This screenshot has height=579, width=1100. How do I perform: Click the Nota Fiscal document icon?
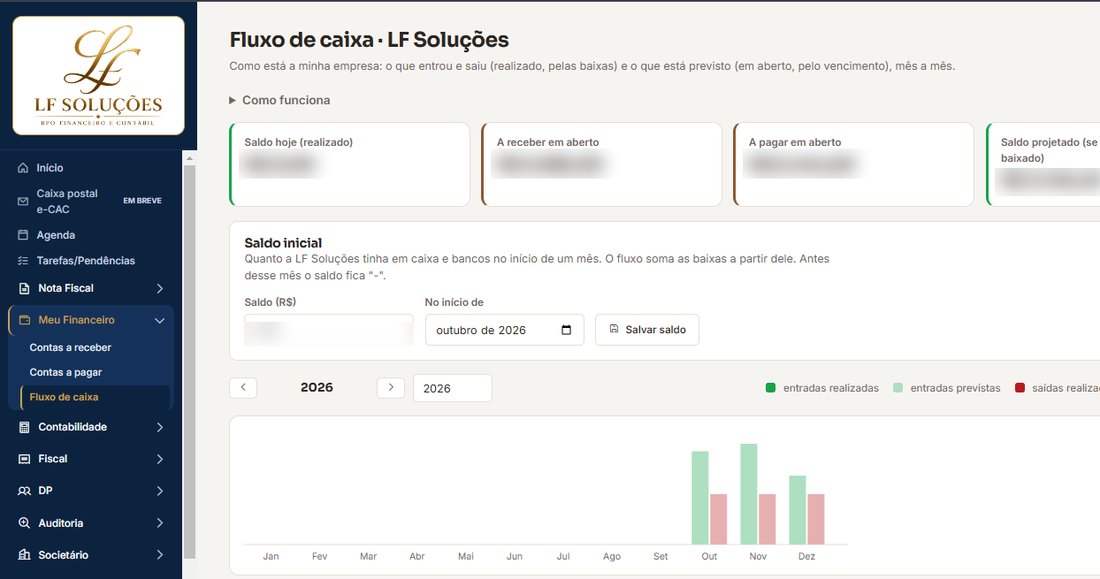[25, 288]
